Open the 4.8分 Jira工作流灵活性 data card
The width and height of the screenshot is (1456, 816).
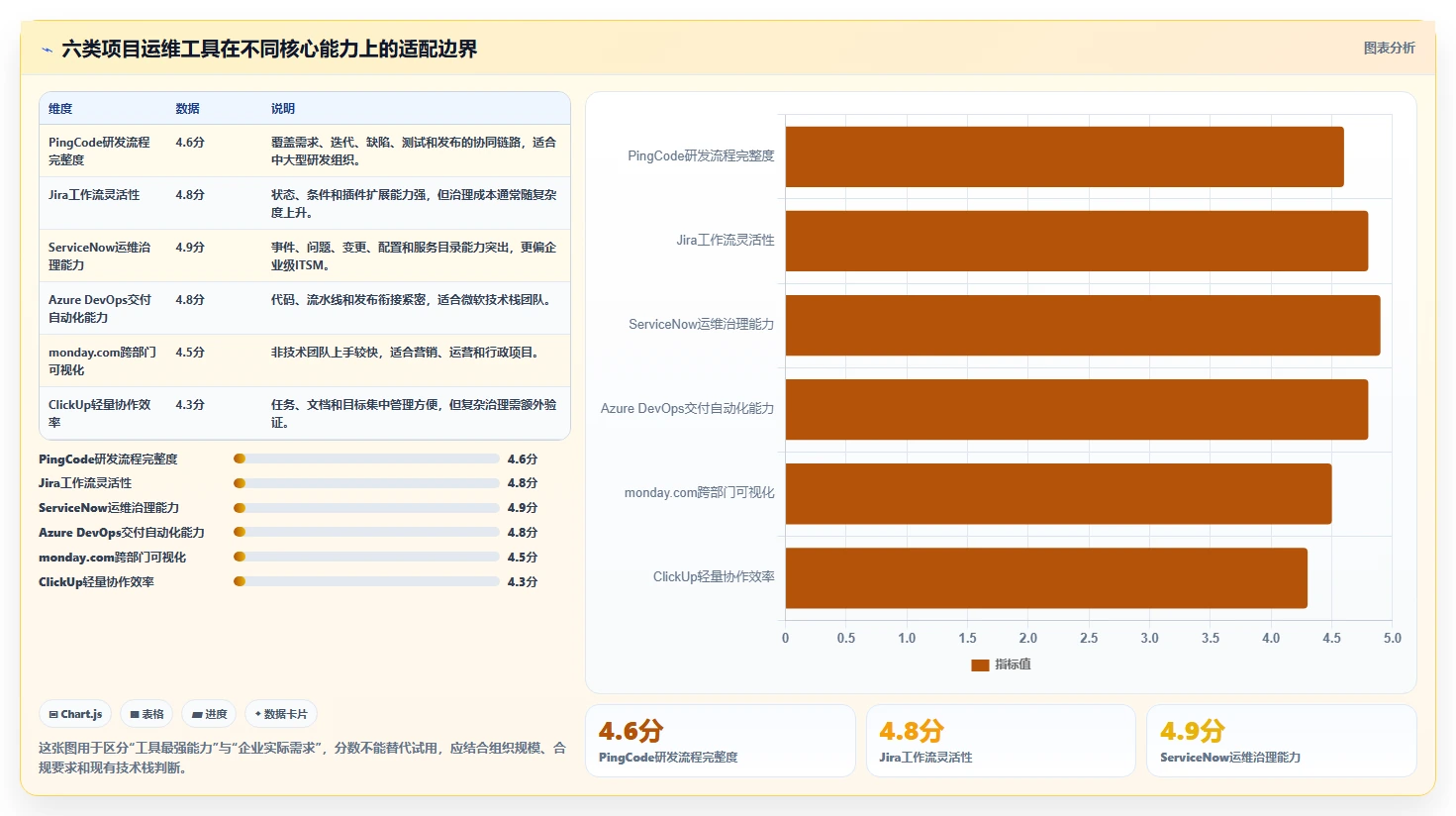[x=1001, y=741]
